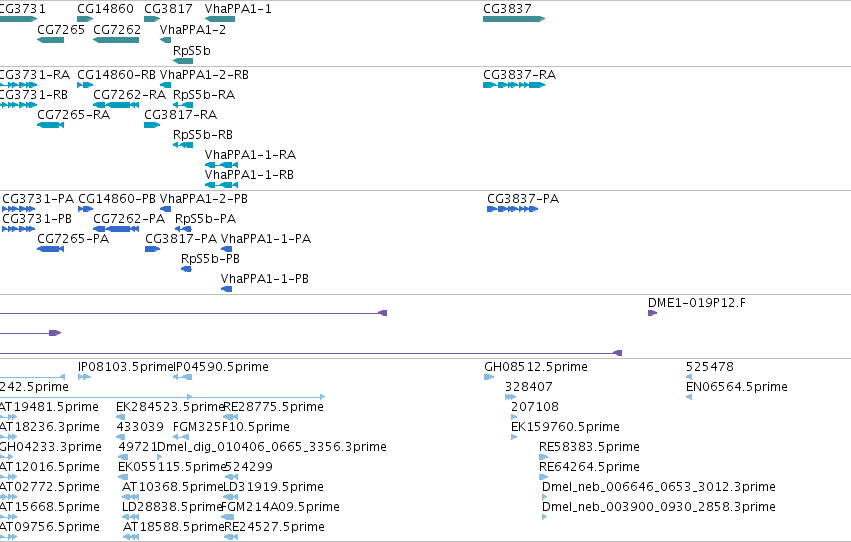Image resolution: width=851 pixels, height=542 pixels.
Task: Click the CG7262-RA transcript label
Action: coord(130,94)
